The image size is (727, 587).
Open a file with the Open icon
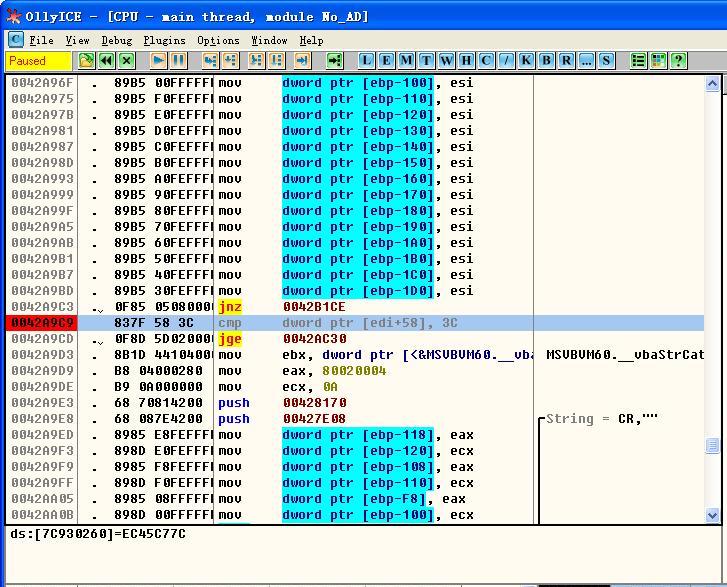click(x=86, y=61)
